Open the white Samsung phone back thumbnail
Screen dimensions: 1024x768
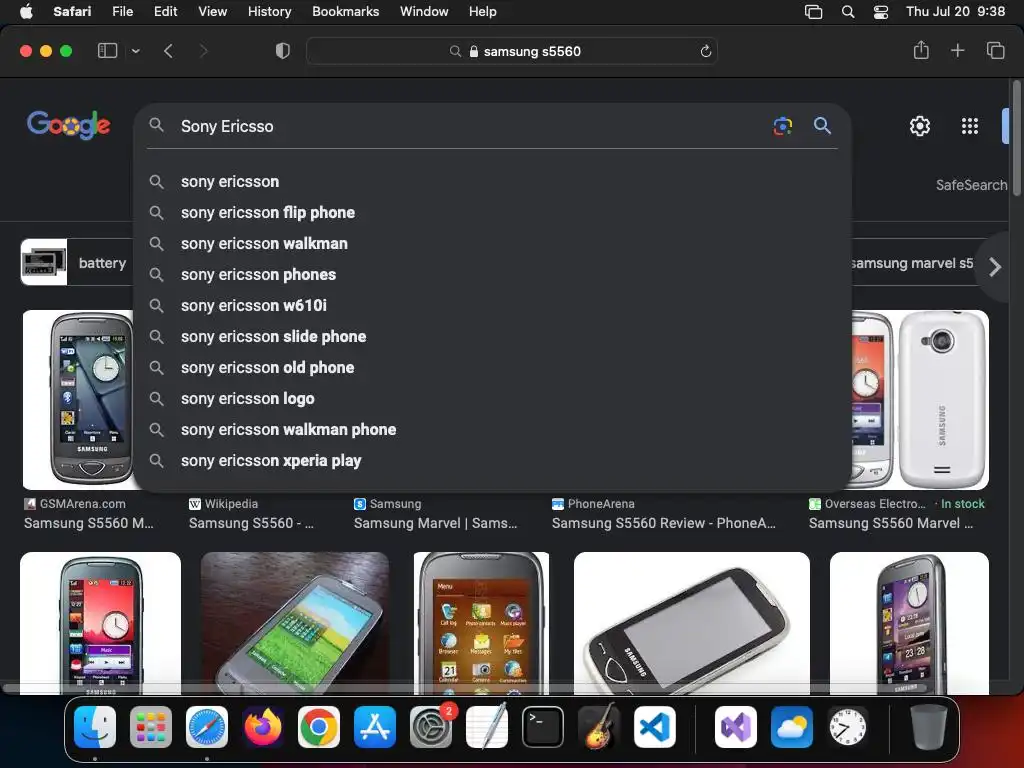(x=920, y=400)
